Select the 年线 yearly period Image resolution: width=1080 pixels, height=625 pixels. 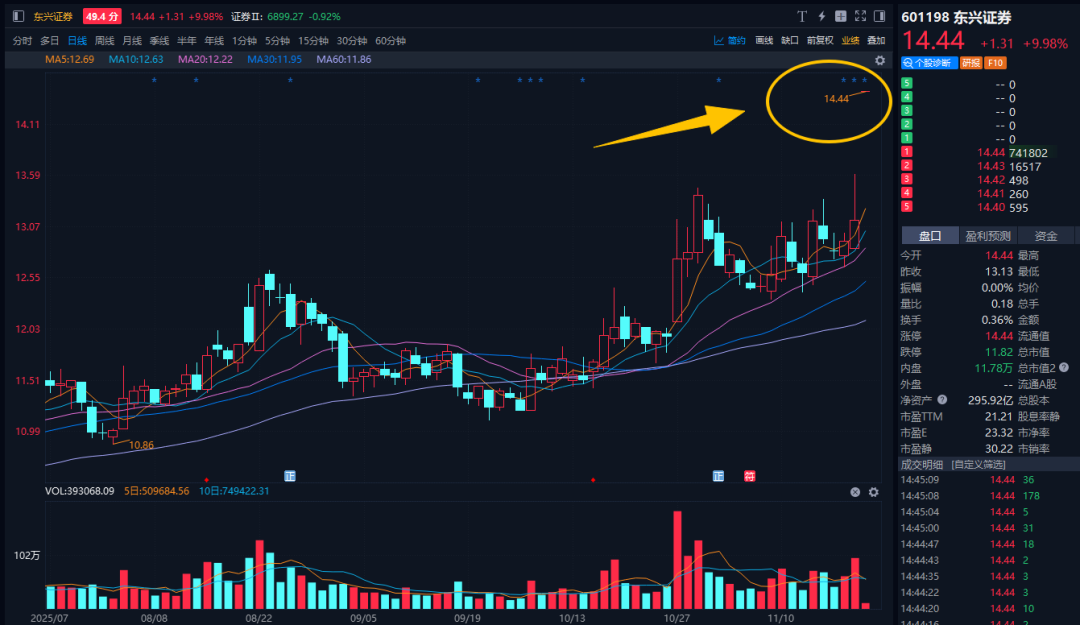click(214, 41)
